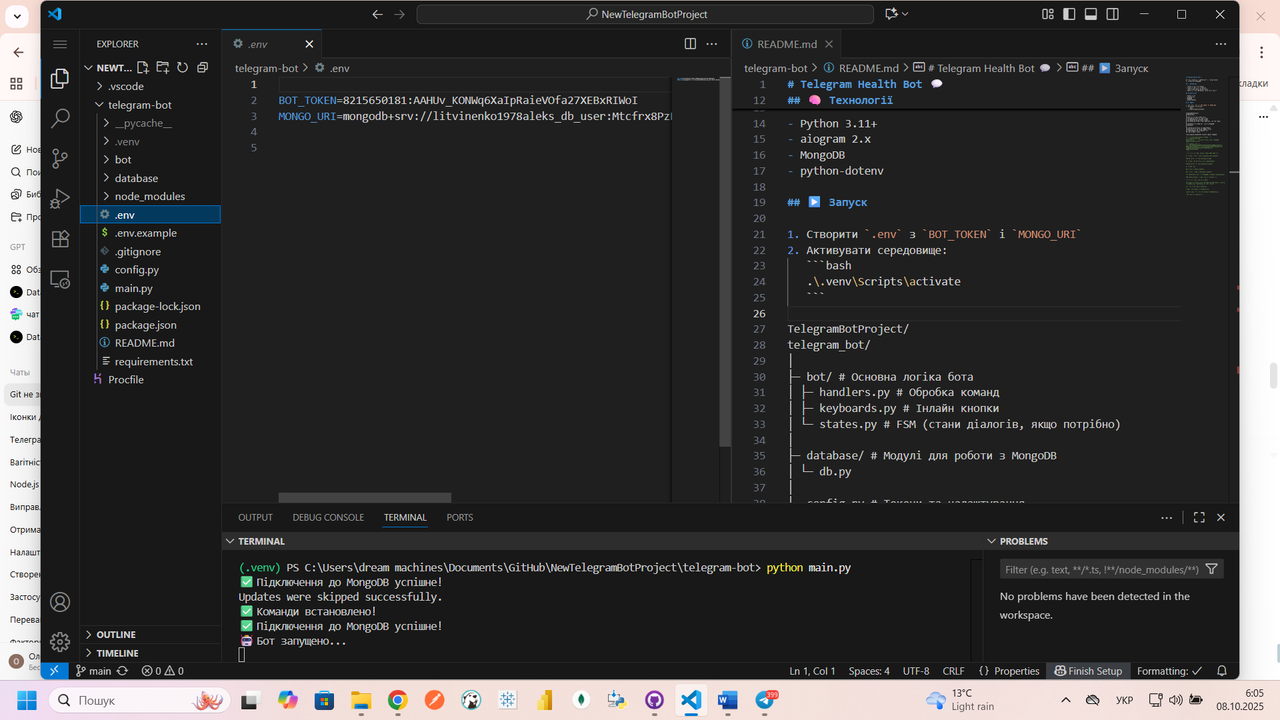This screenshot has height=720, width=1280.
Task: Collapse the telegram-bot folder
Action: (x=150, y=104)
